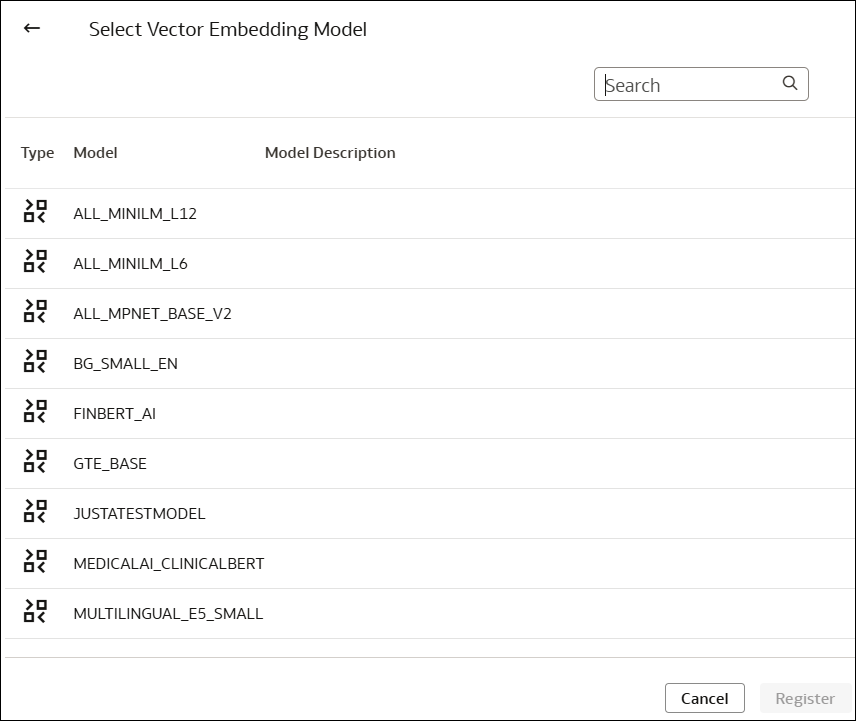The height and width of the screenshot is (721, 856).
Task: Click the back arrow to exit model selection
Action: click(30, 28)
